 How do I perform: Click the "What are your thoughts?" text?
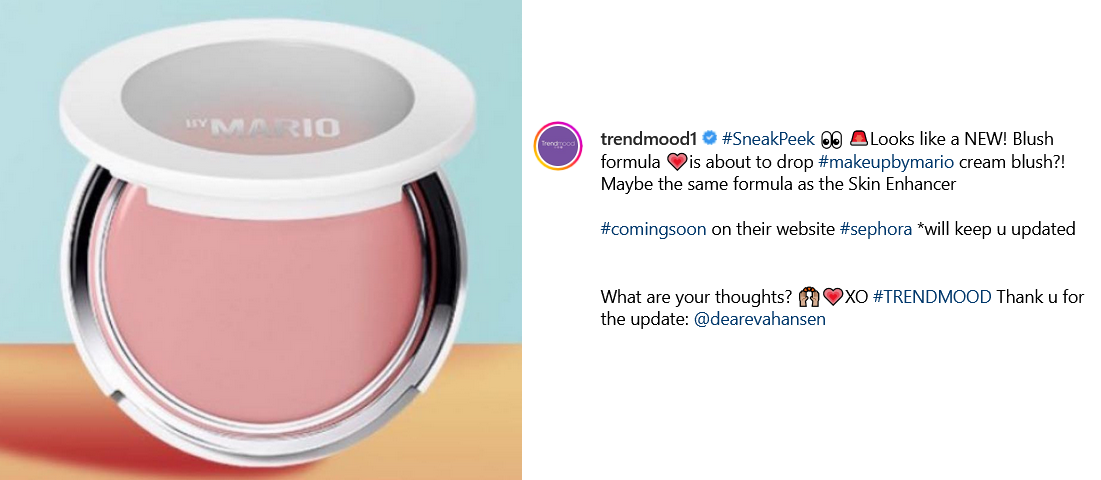697,298
